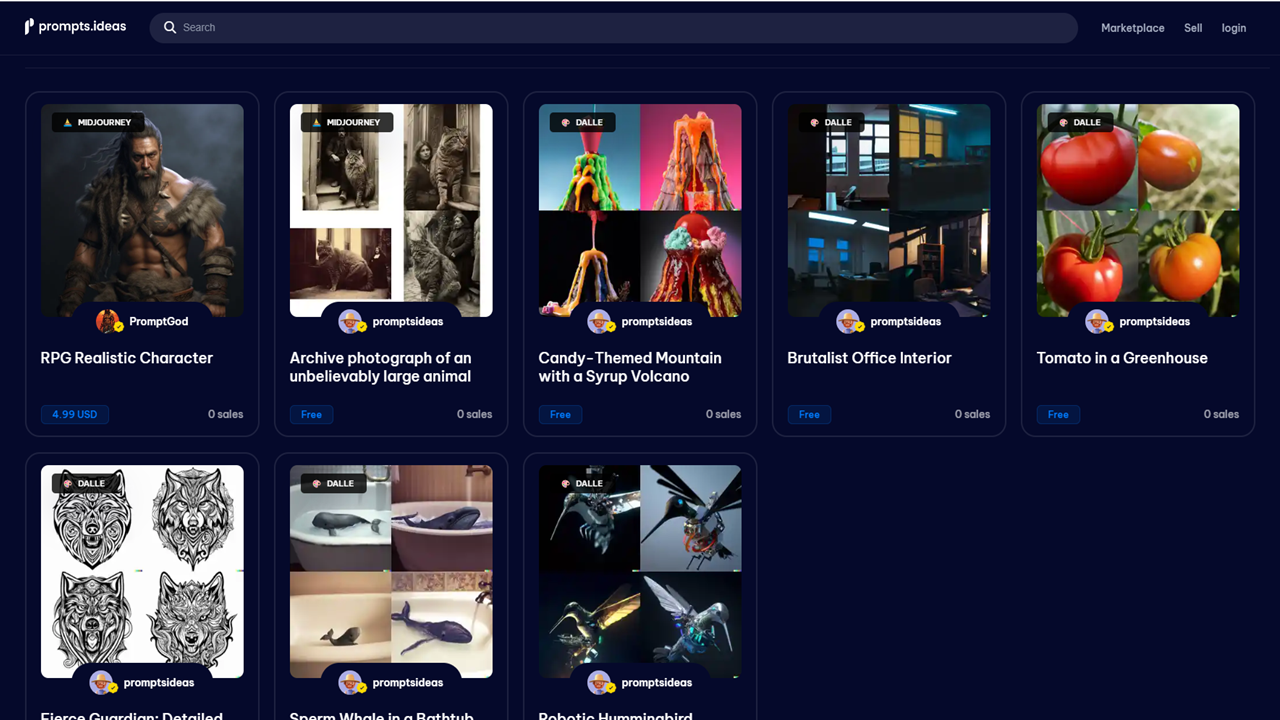Click the PromptGod author name
The width and height of the screenshot is (1280, 720).
(159, 322)
